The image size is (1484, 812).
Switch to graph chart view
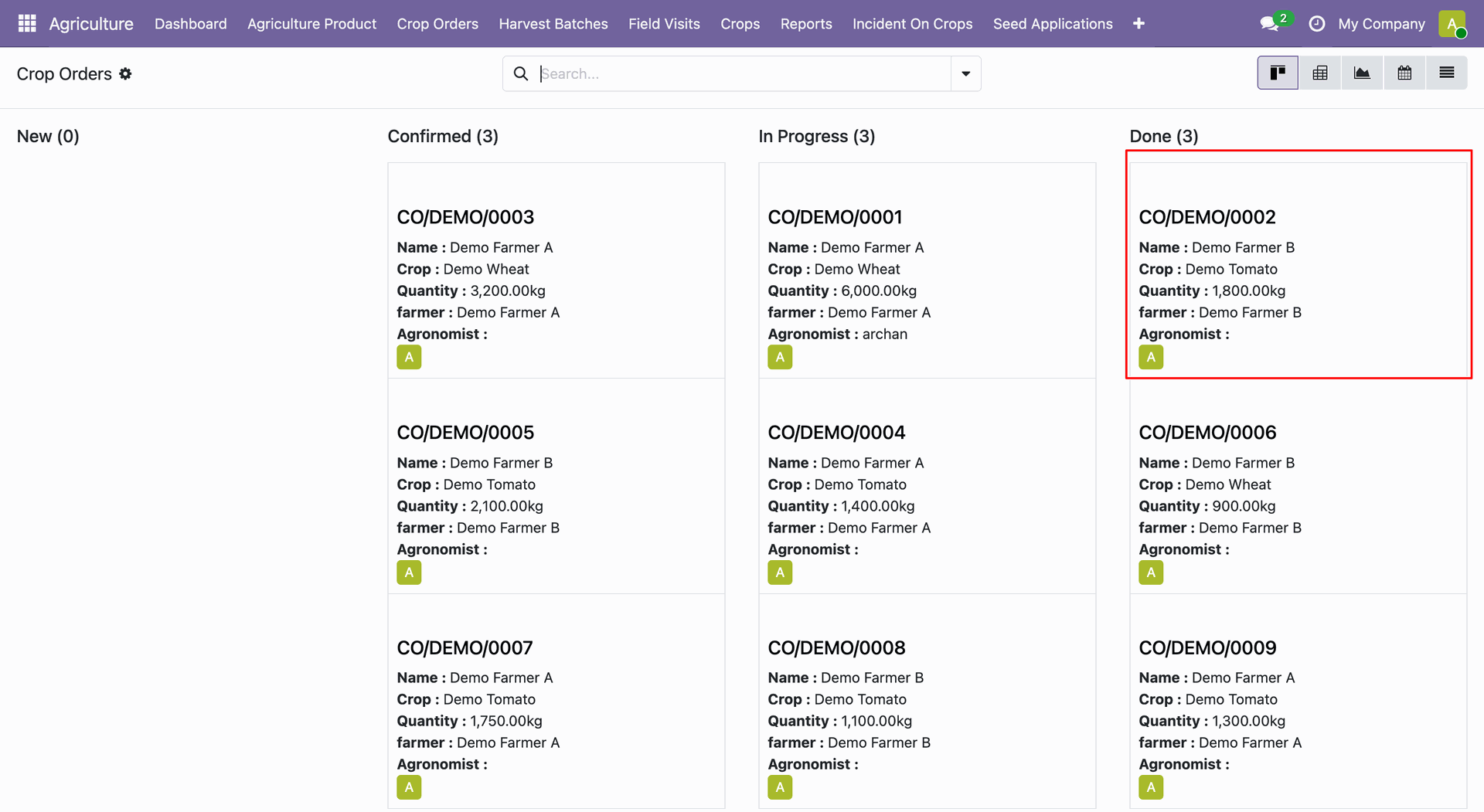[1362, 73]
